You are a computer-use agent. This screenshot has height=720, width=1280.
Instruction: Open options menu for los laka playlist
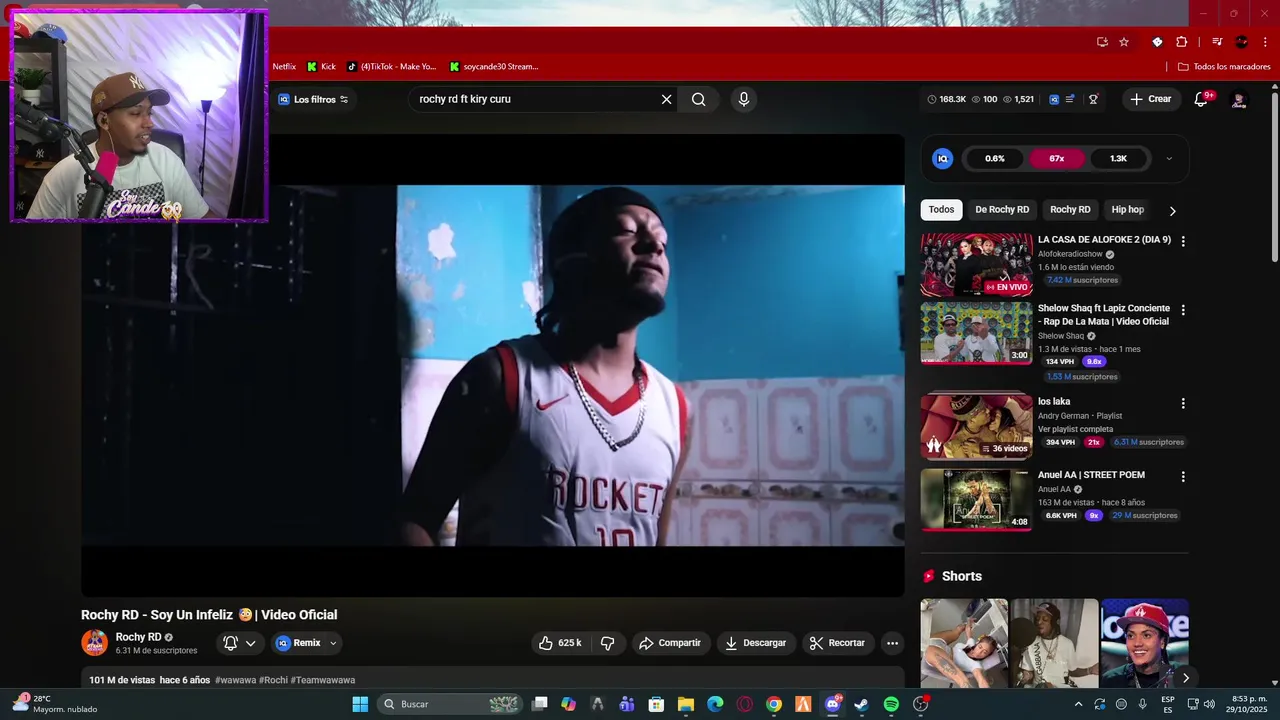click(x=1183, y=403)
